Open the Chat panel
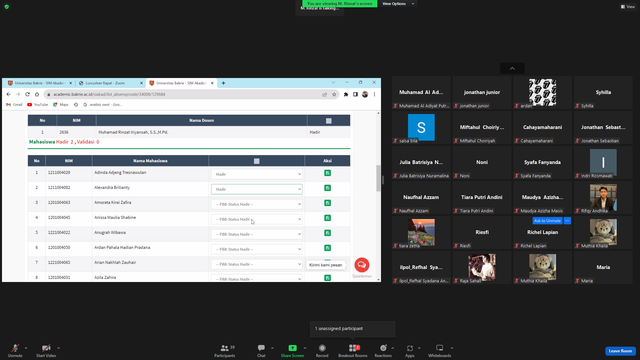Screen dimensions: 640x360 (261, 350)
